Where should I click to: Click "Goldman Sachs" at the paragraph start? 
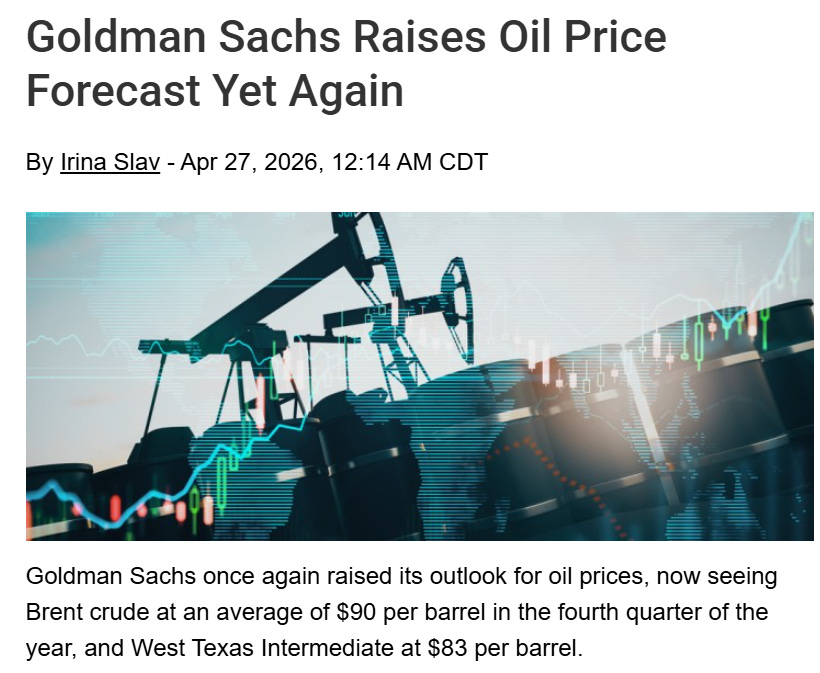coord(111,576)
